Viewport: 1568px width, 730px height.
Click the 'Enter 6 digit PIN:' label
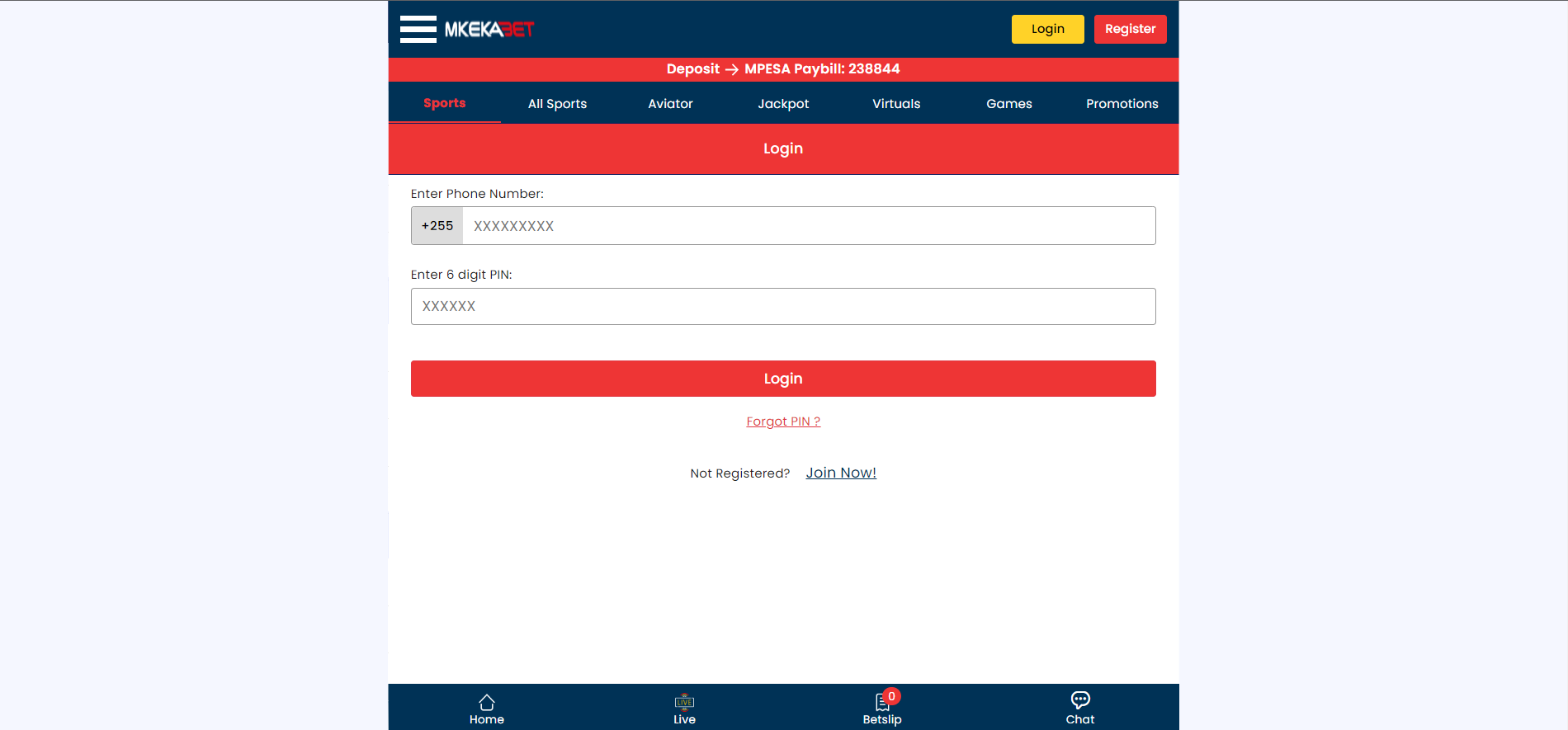(461, 275)
